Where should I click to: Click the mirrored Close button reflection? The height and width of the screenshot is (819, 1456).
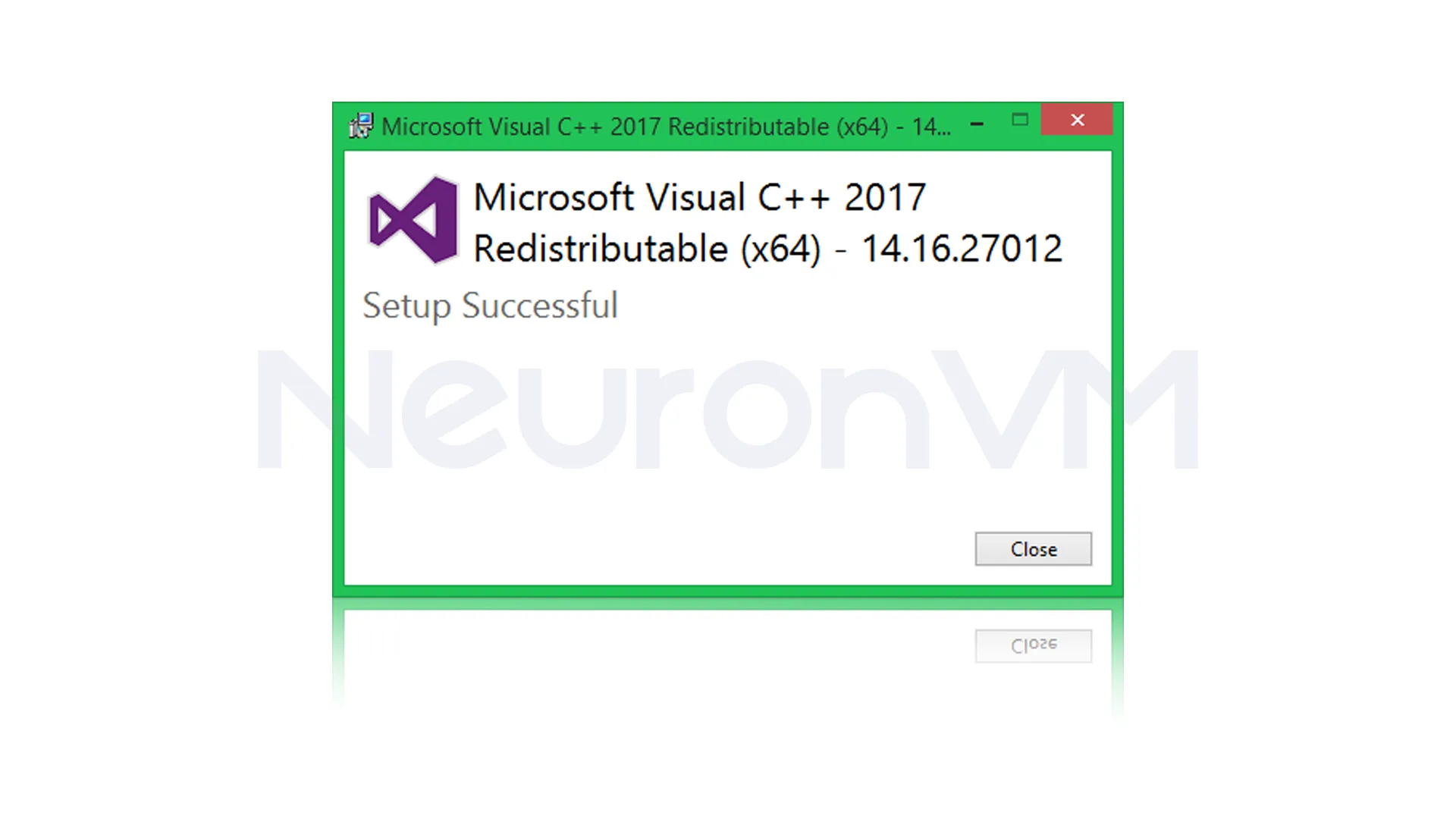1034,645
